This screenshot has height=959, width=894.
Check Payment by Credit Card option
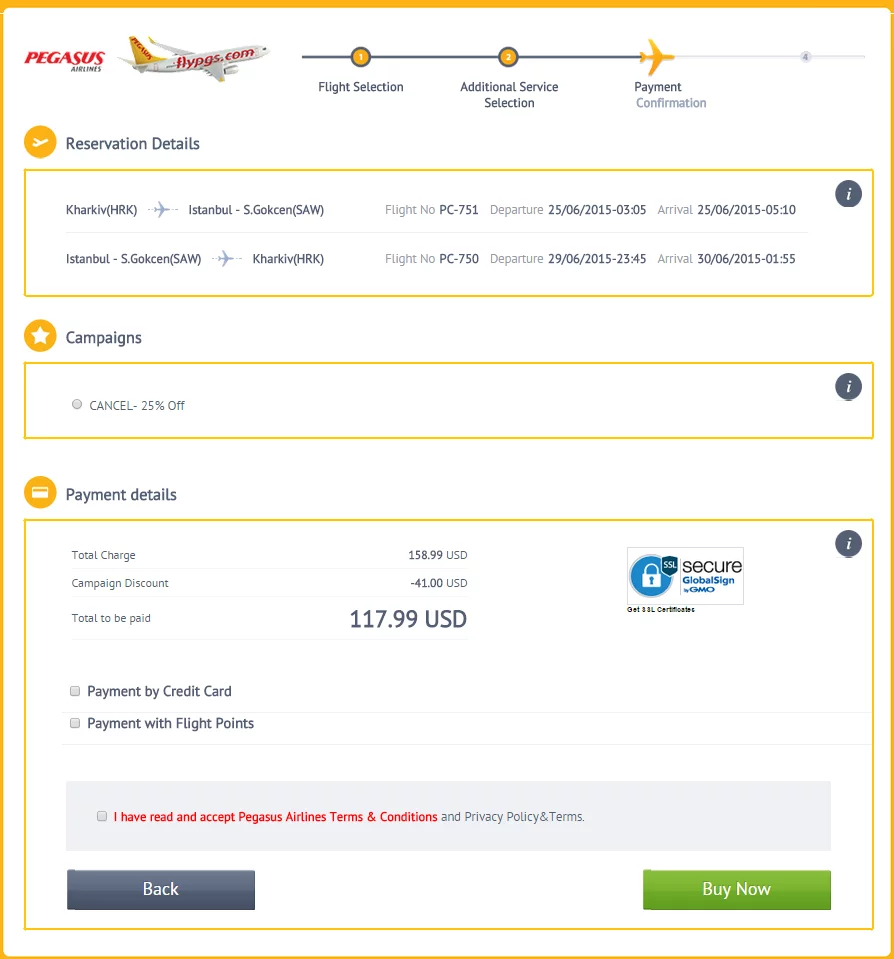pyautogui.click(x=75, y=691)
